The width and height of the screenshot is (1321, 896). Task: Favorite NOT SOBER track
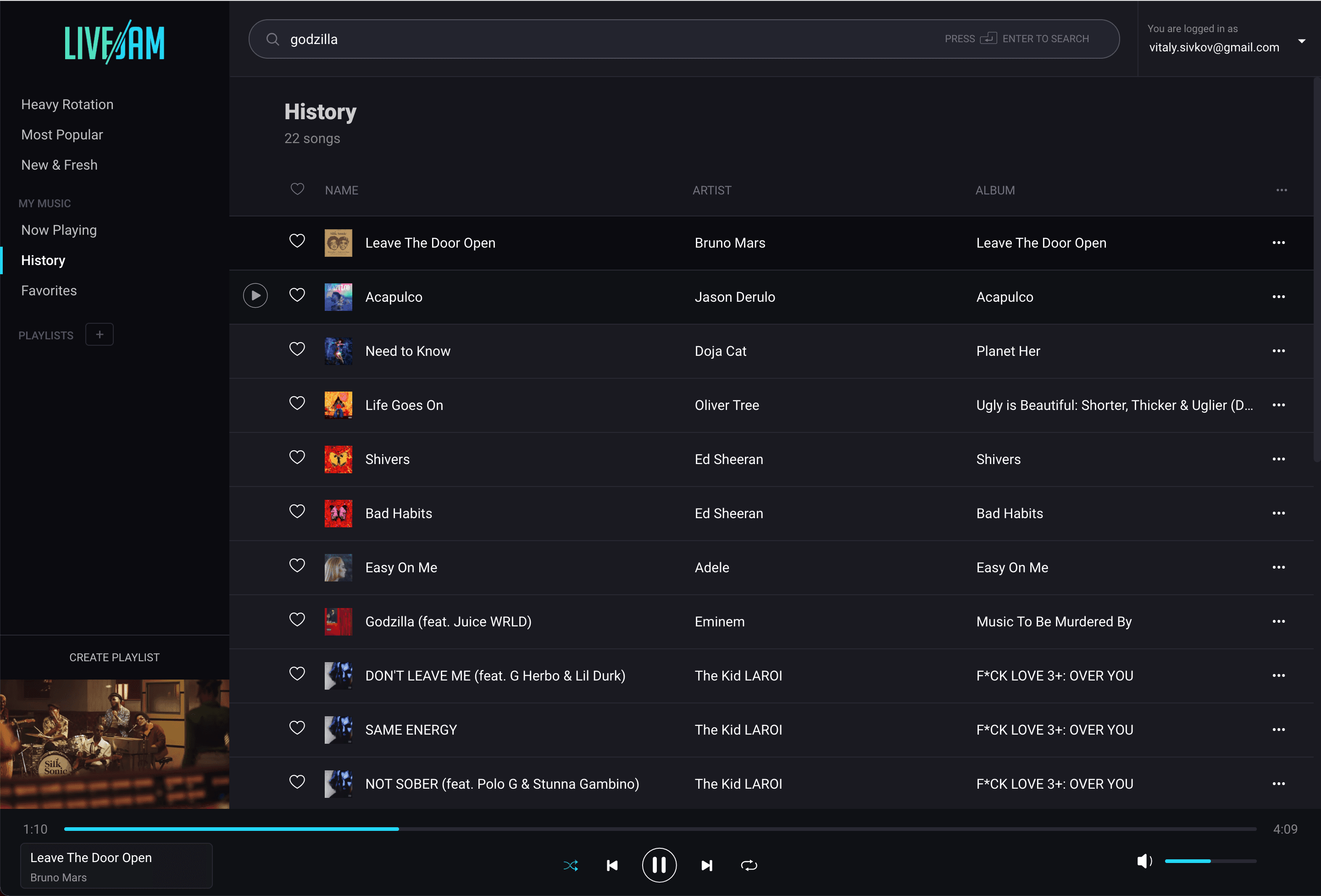(x=297, y=782)
